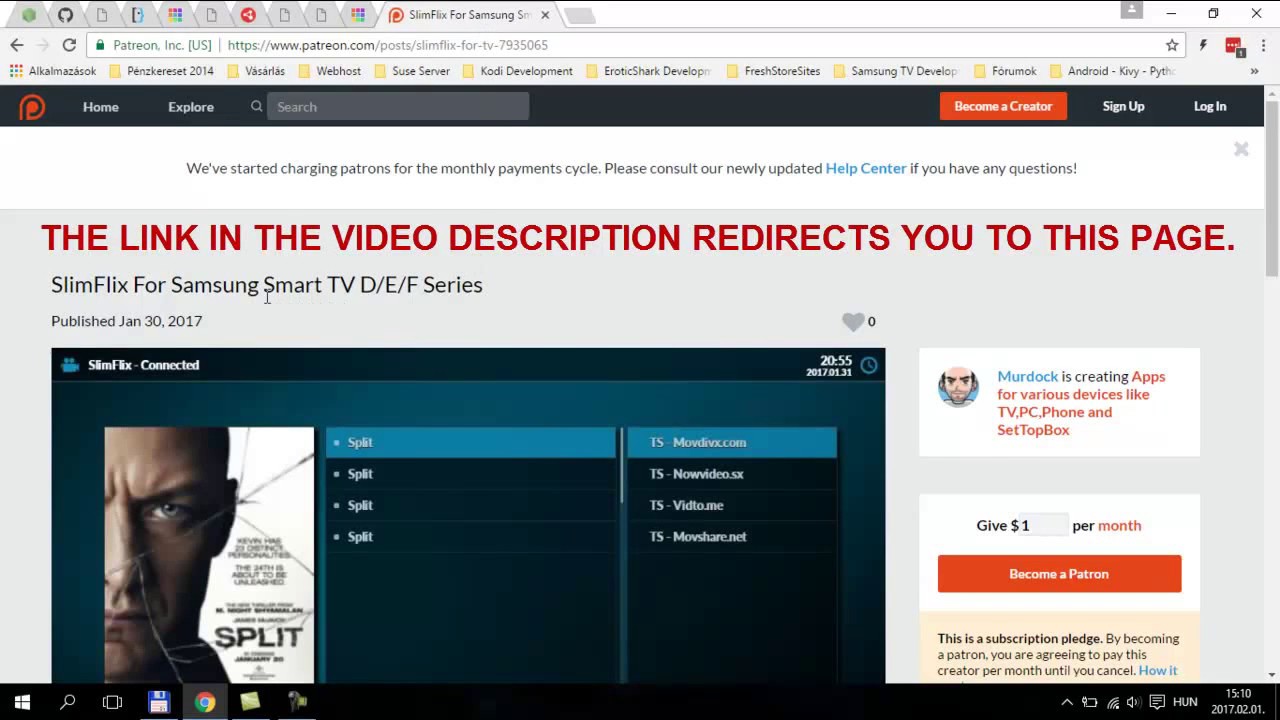Click the pledge amount input
Viewport: 1280px width, 720px height.
click(x=1044, y=525)
